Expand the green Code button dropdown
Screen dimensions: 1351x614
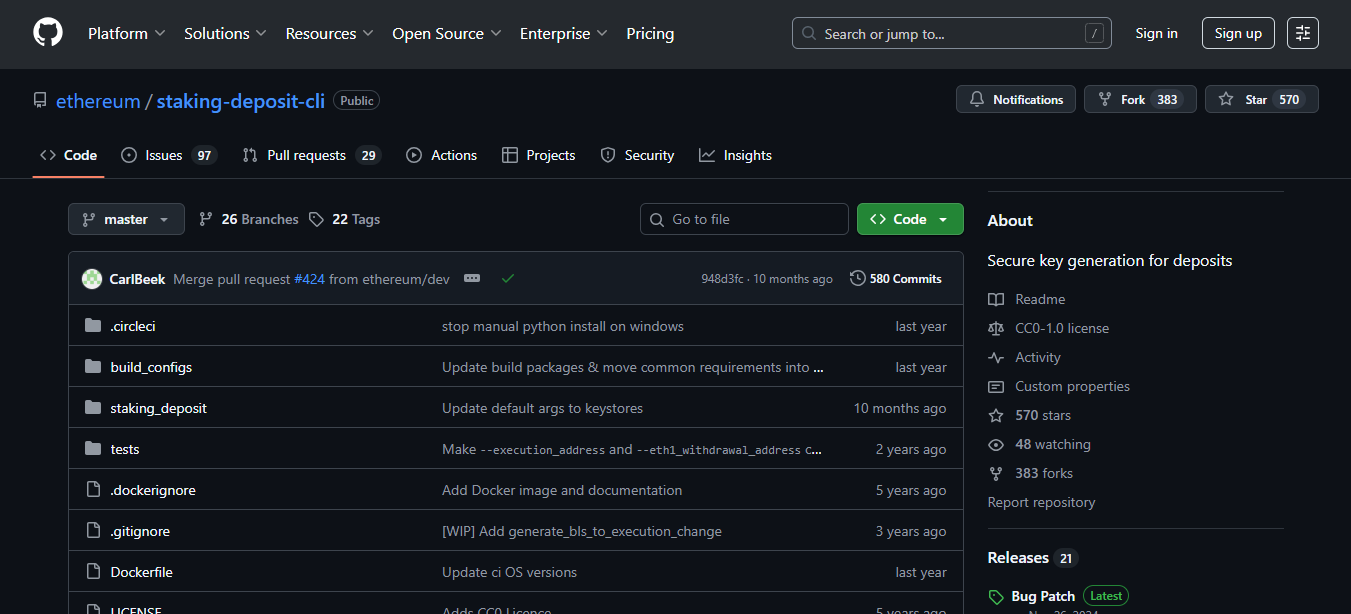(943, 218)
